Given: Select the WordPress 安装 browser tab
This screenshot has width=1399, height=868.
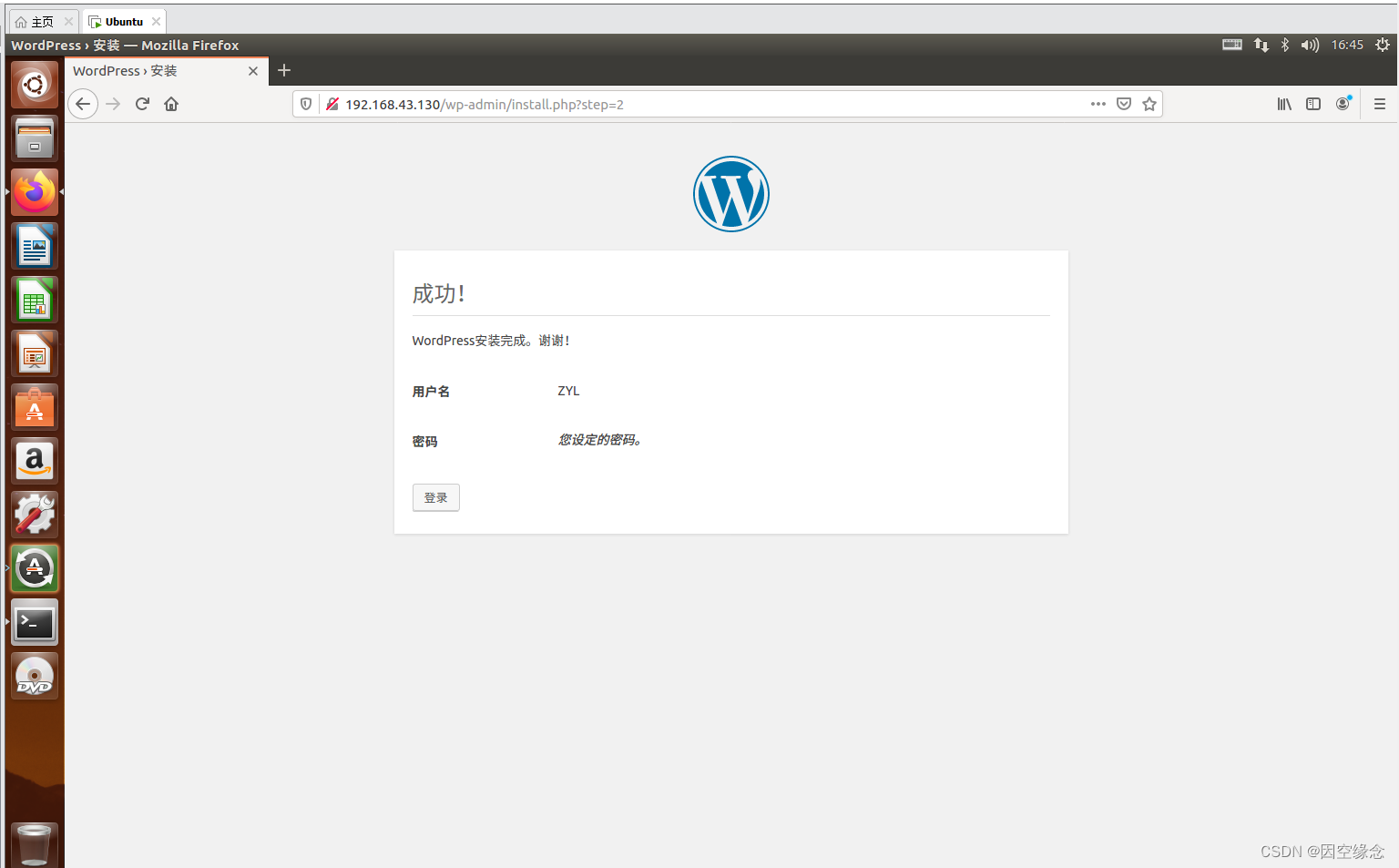Looking at the screenshot, I should click(x=146, y=70).
